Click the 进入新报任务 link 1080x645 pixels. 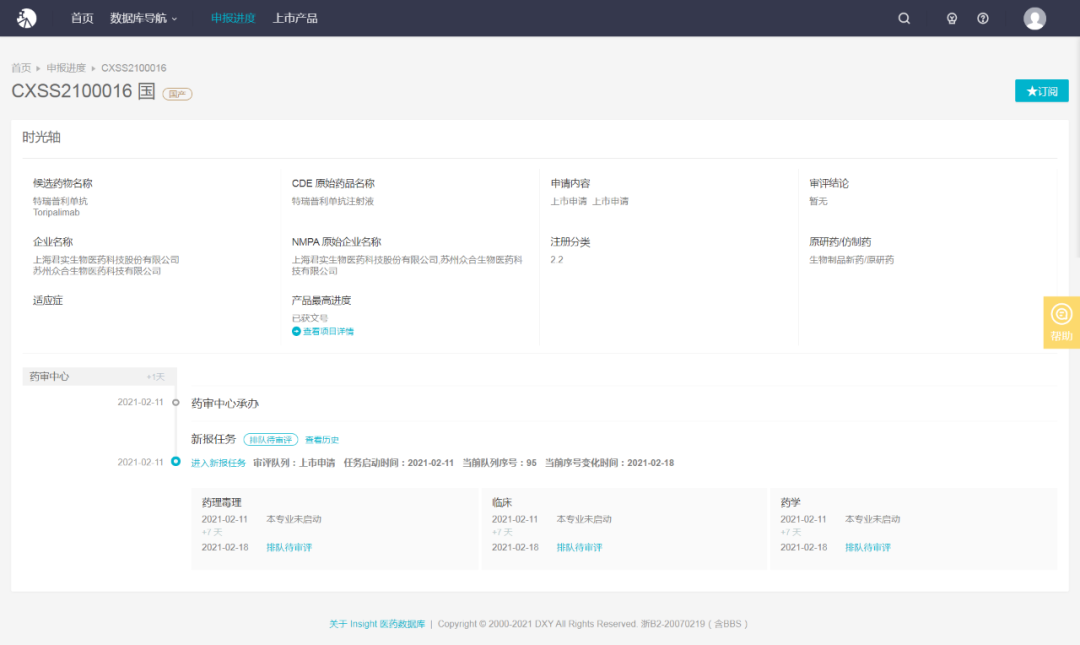point(218,463)
